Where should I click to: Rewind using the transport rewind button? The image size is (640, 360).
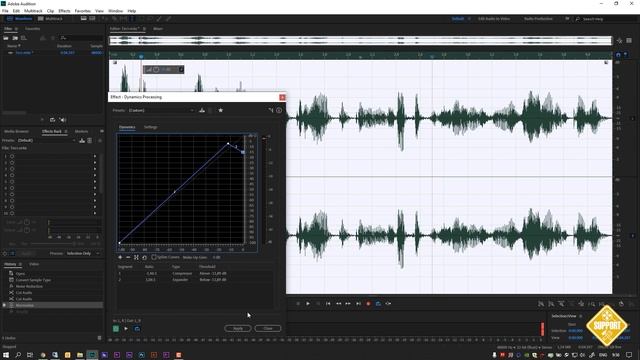338,304
